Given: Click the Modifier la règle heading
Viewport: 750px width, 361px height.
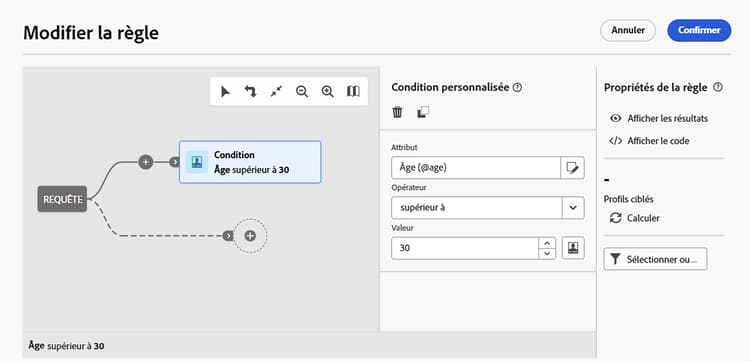Looking at the screenshot, I should [x=91, y=33].
